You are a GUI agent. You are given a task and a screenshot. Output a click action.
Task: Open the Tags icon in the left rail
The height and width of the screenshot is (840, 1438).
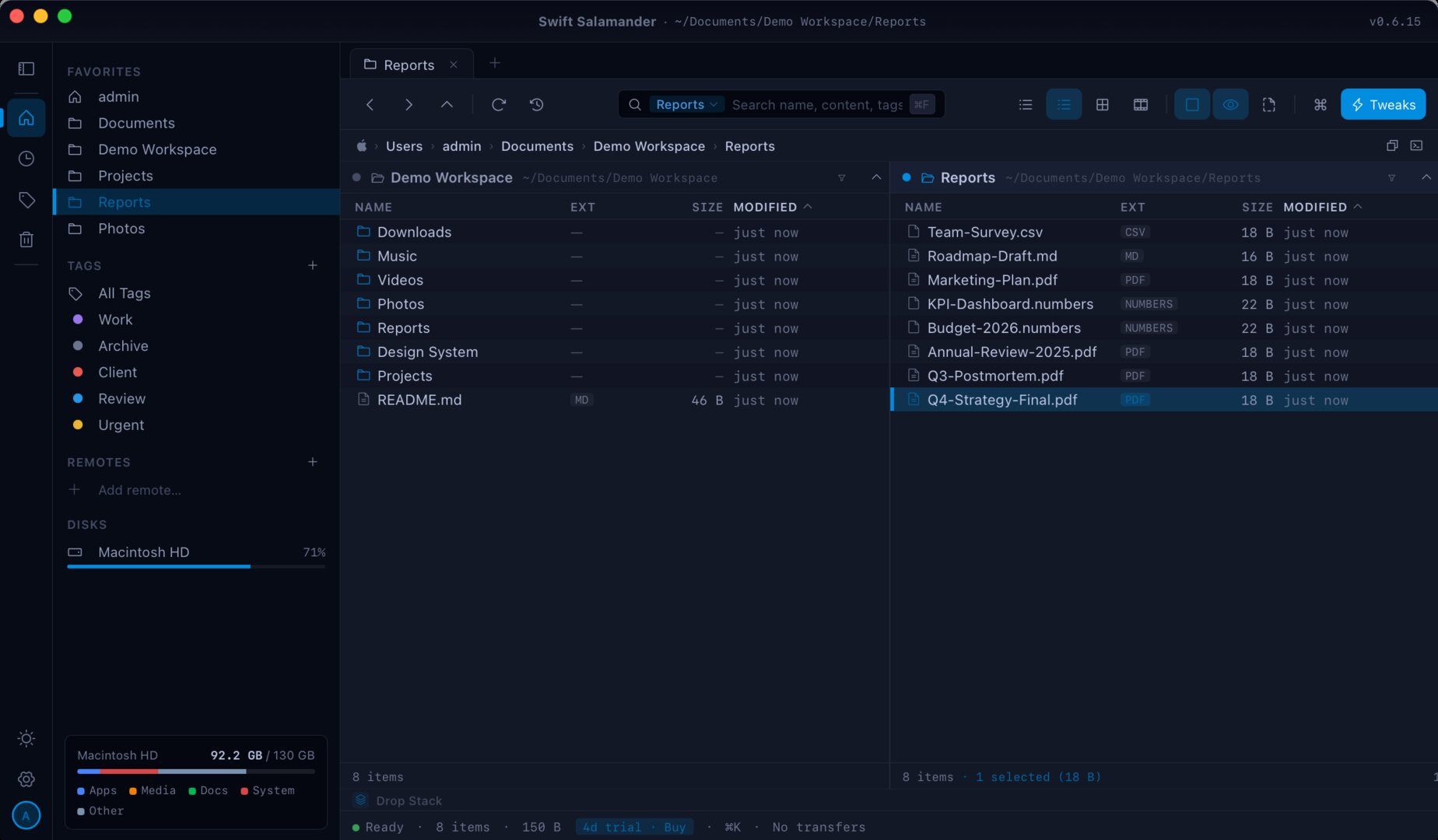pyautogui.click(x=26, y=200)
